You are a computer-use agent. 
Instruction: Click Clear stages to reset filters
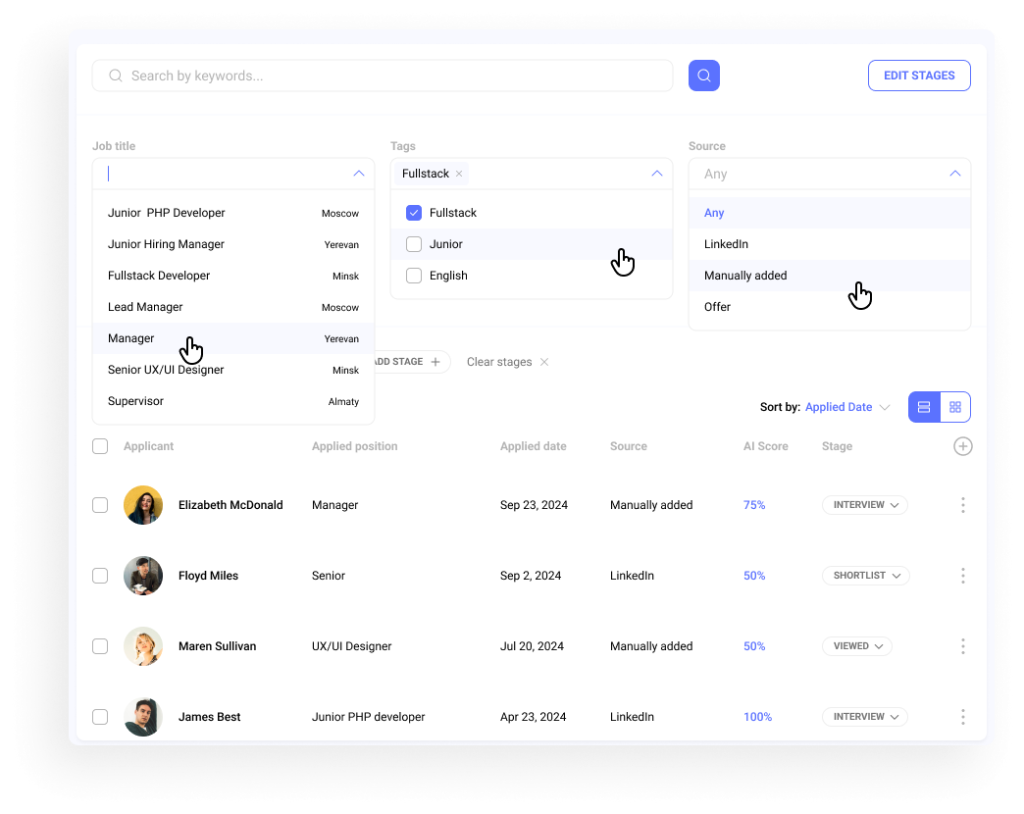tap(498, 362)
